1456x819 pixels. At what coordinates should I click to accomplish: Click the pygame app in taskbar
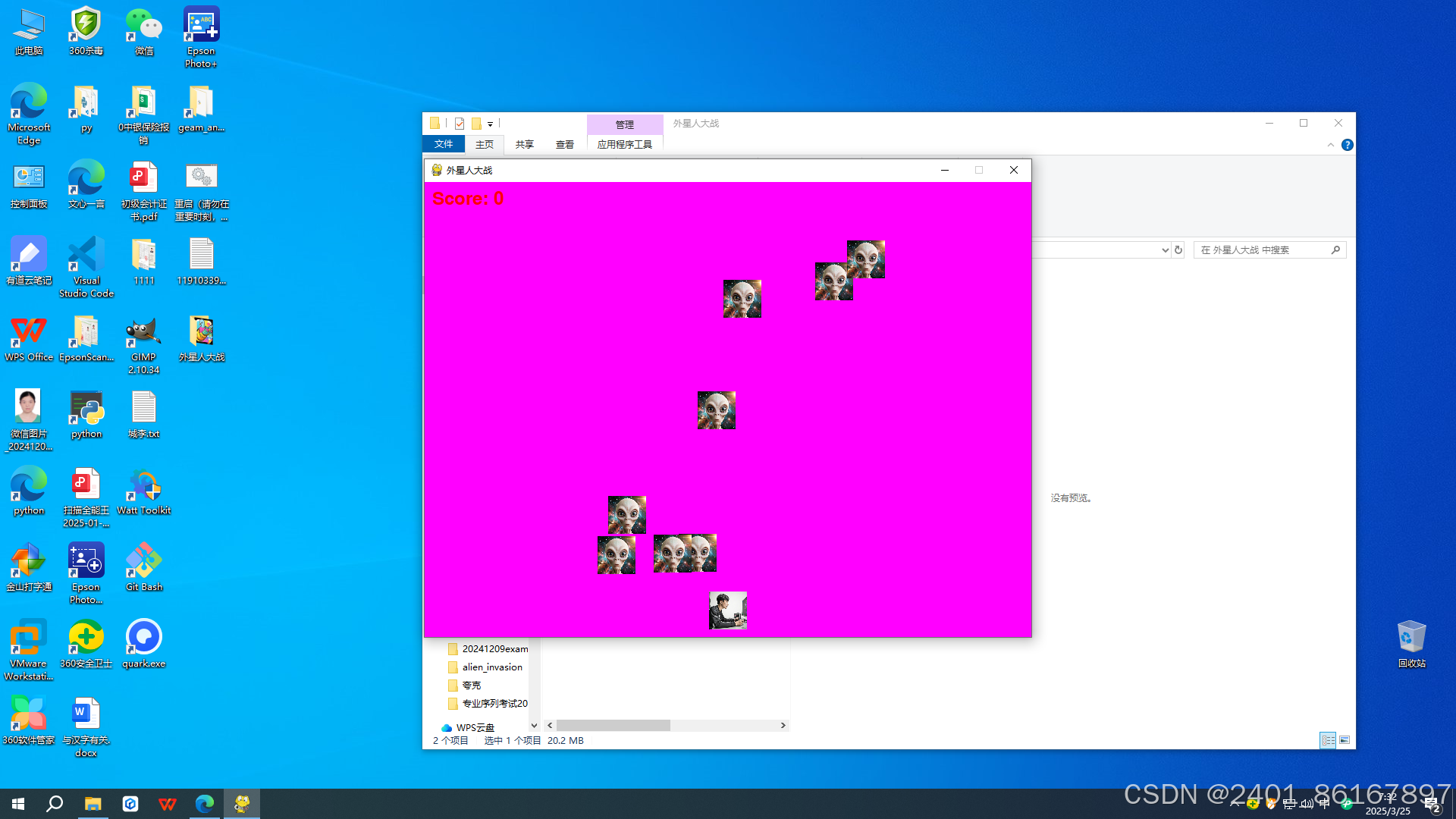click(242, 804)
